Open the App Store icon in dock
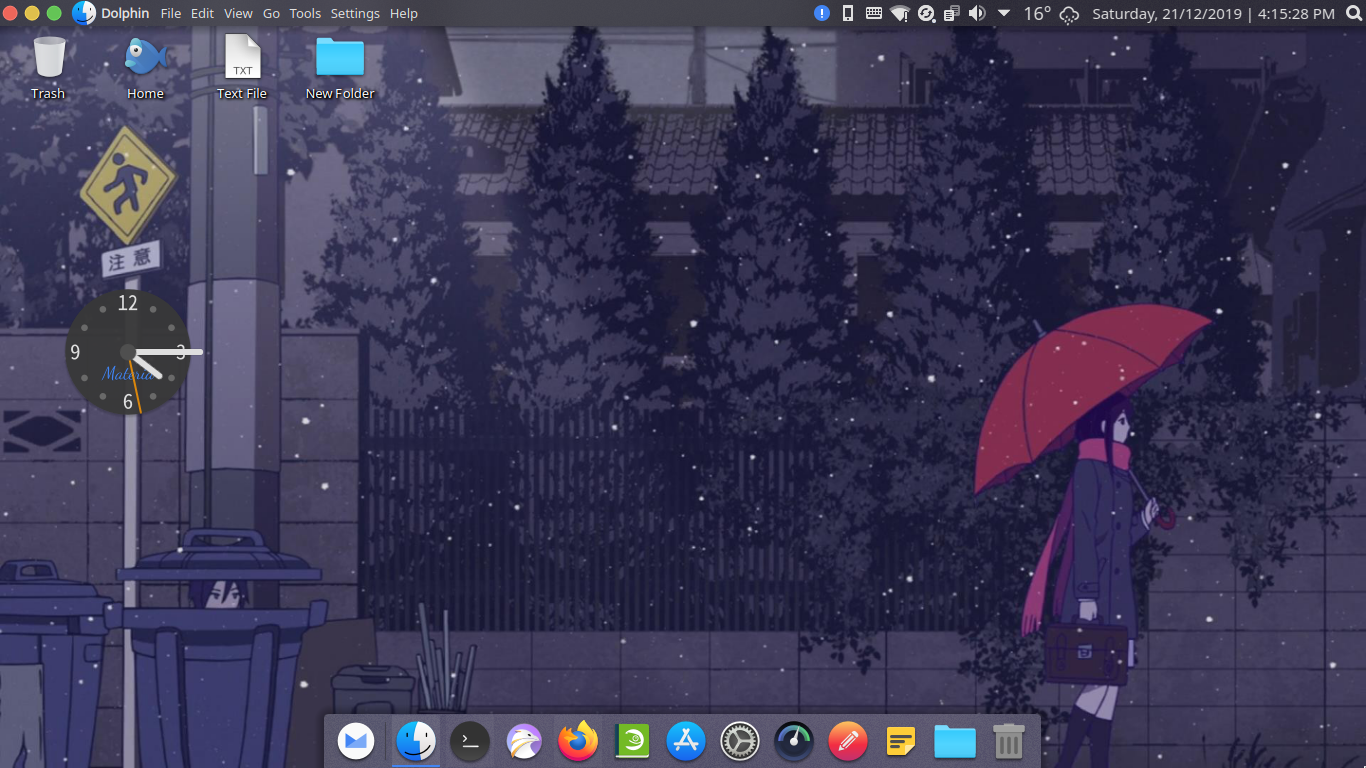Viewport: 1366px width, 768px height. click(686, 741)
